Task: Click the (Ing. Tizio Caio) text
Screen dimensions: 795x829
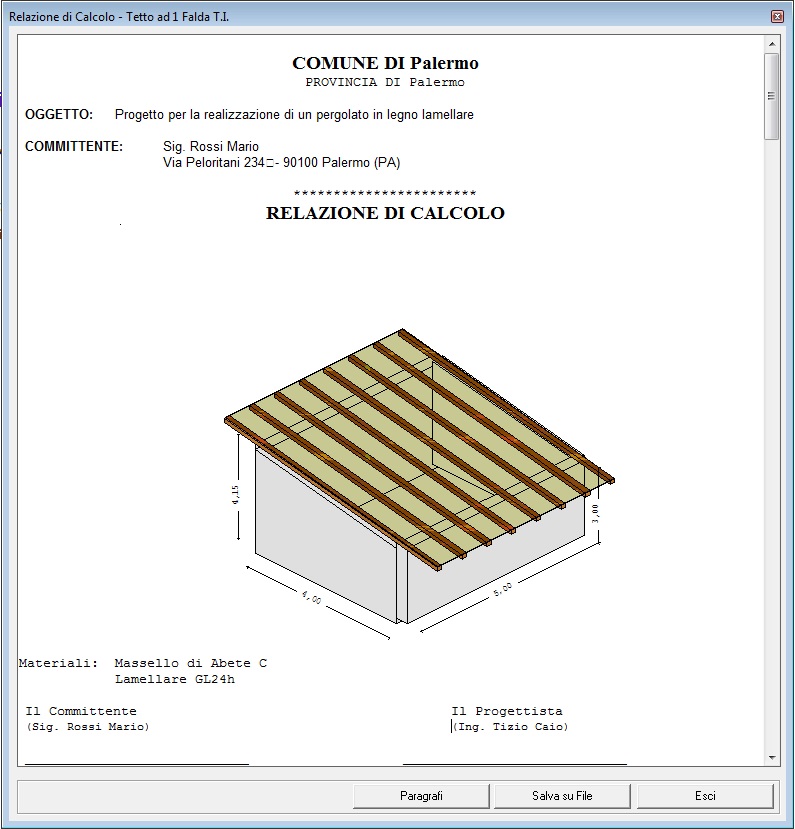Action: coord(511,727)
